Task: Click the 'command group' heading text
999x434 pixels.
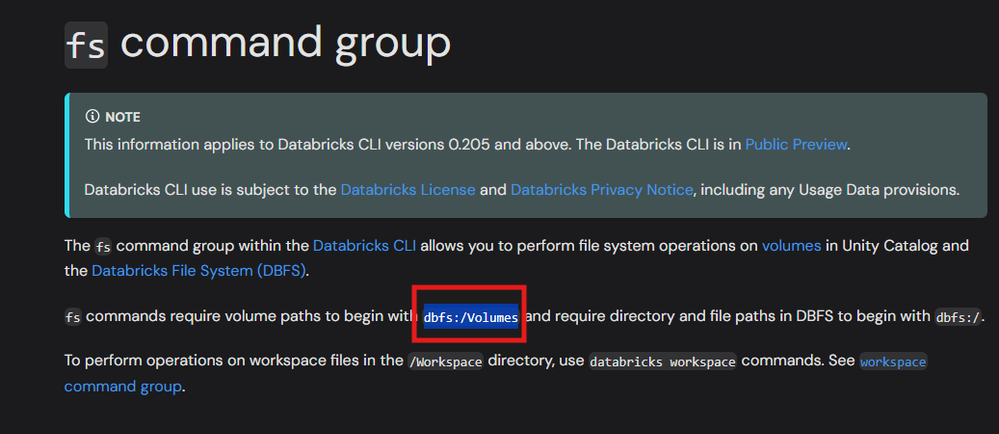Action: click(x=285, y=42)
